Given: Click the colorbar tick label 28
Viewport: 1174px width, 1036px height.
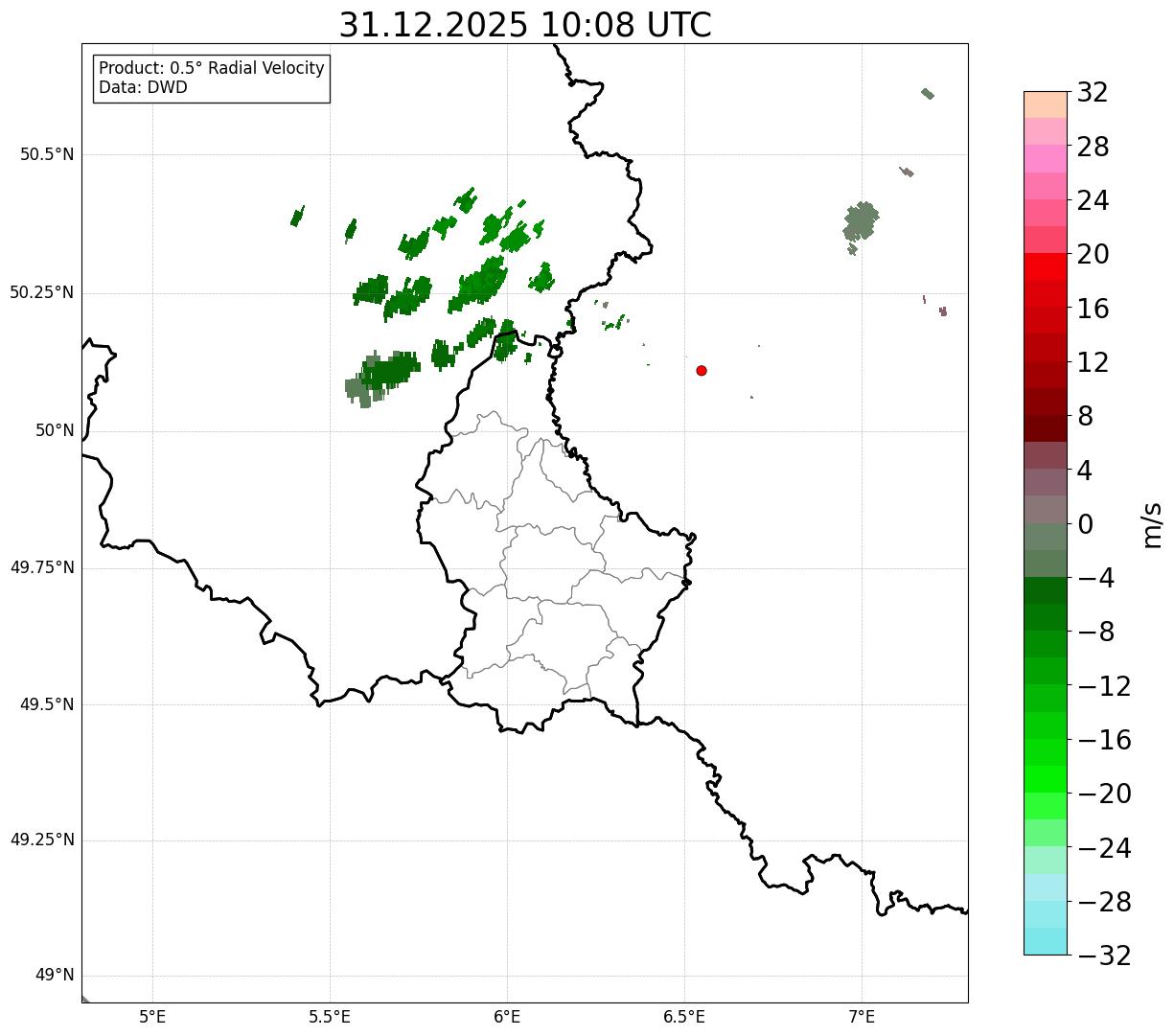Looking at the screenshot, I should tap(1093, 147).
